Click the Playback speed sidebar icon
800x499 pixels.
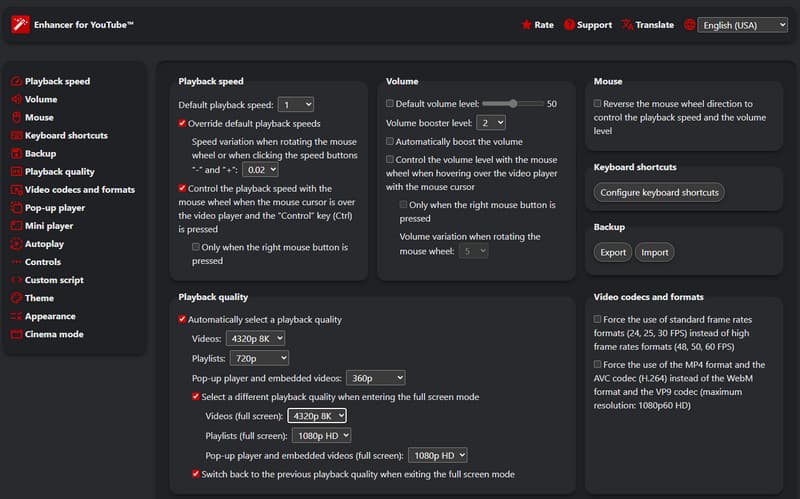16,81
